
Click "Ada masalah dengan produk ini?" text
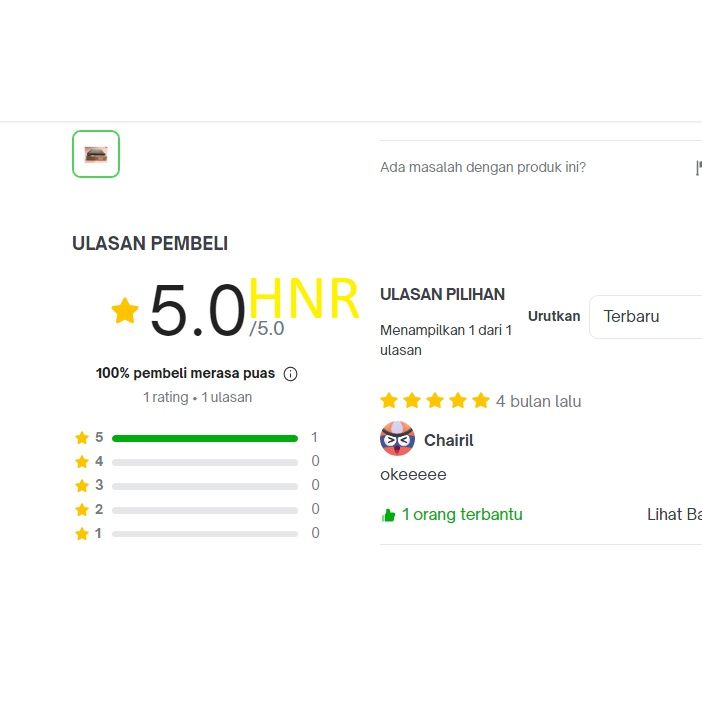point(483,167)
